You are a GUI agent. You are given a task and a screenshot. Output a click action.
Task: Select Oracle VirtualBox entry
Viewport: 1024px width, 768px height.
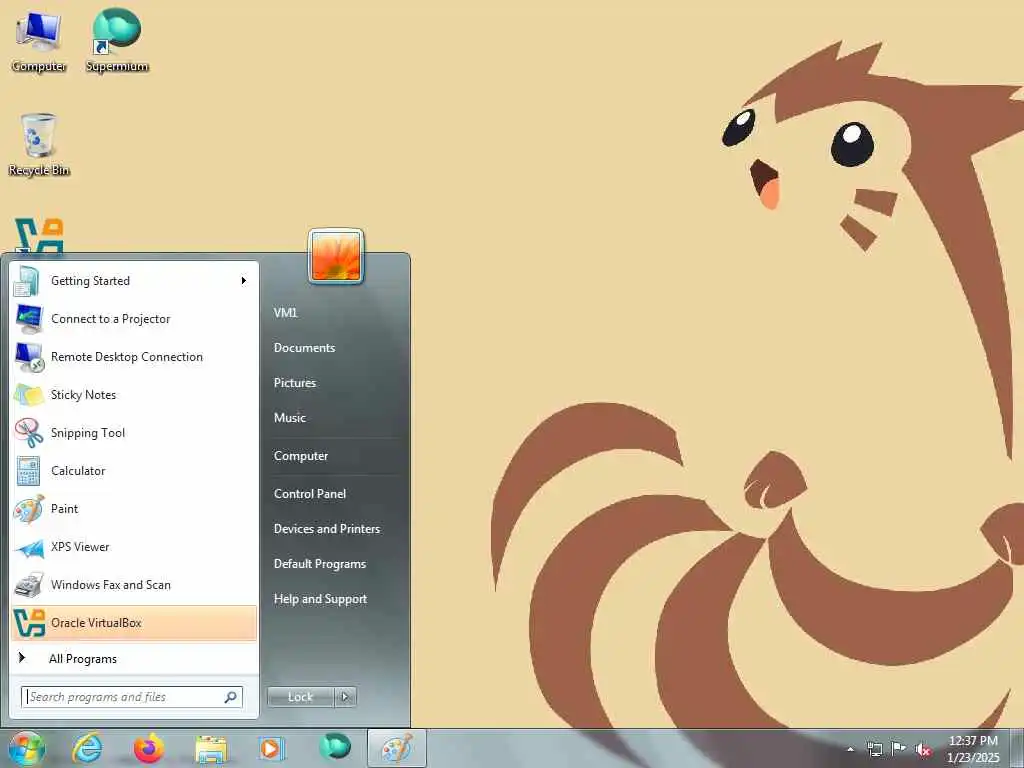coord(134,623)
